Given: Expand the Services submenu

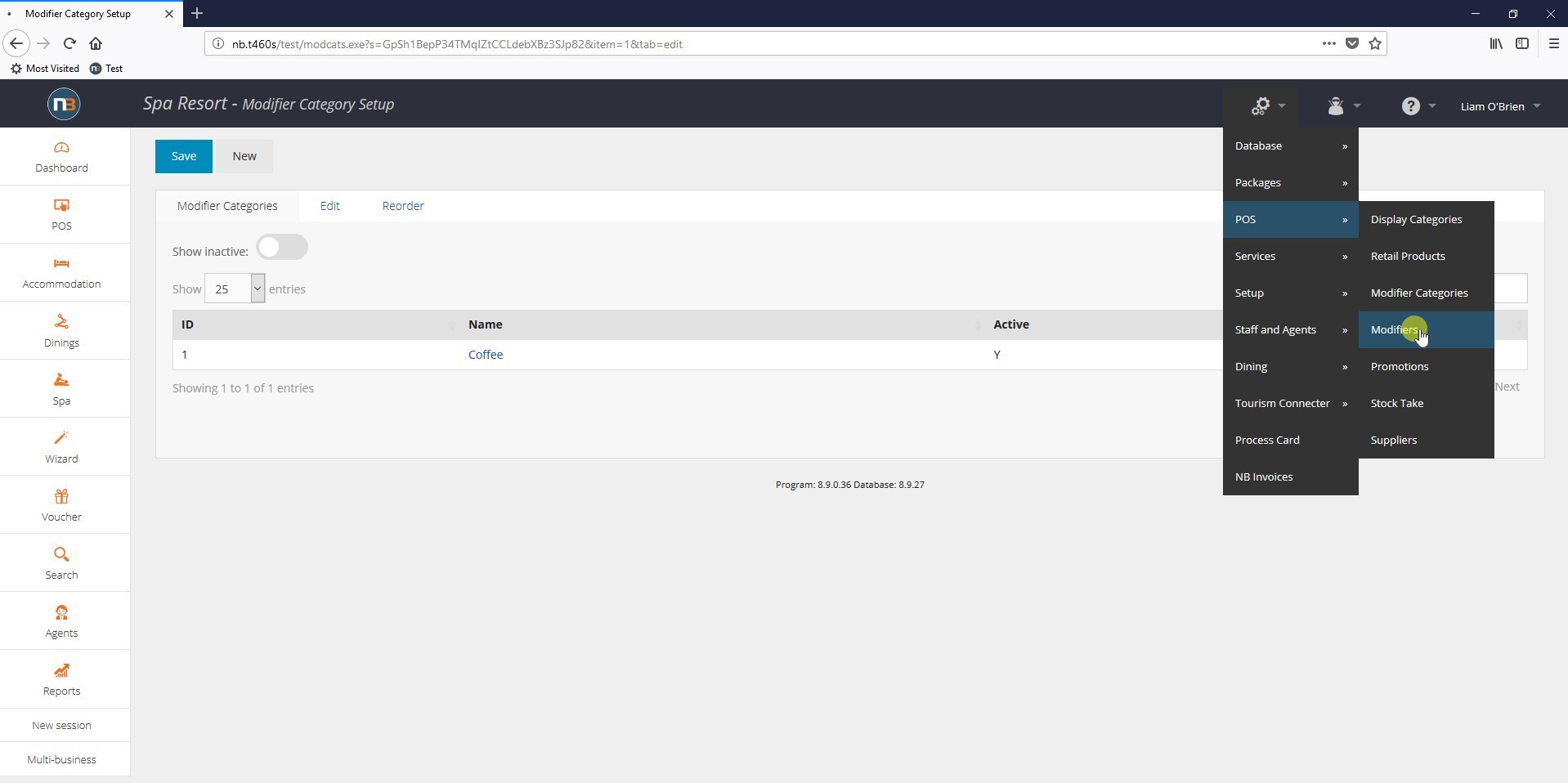Looking at the screenshot, I should pos(1291,256).
